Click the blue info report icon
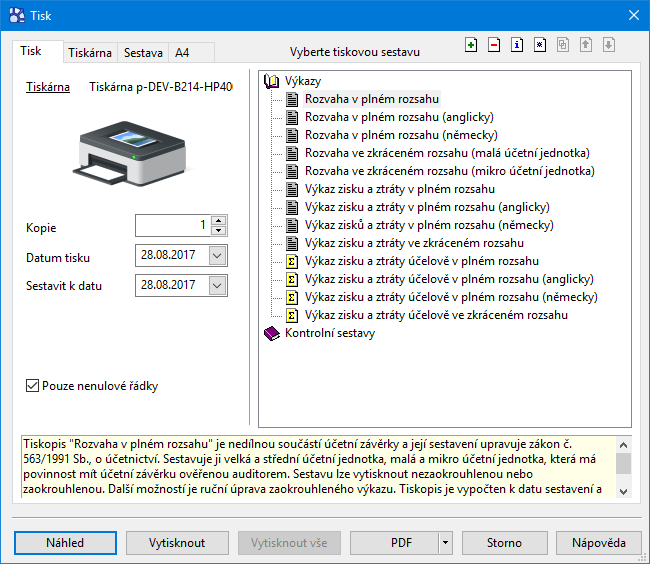The height and width of the screenshot is (564, 650). [517, 45]
